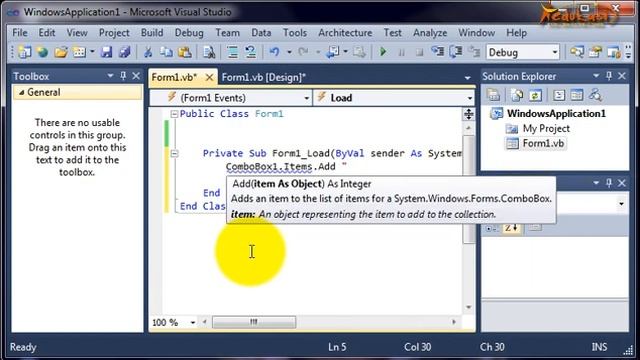
Task: Sort properties alphabetically with A-Z button
Action: pos(511,228)
